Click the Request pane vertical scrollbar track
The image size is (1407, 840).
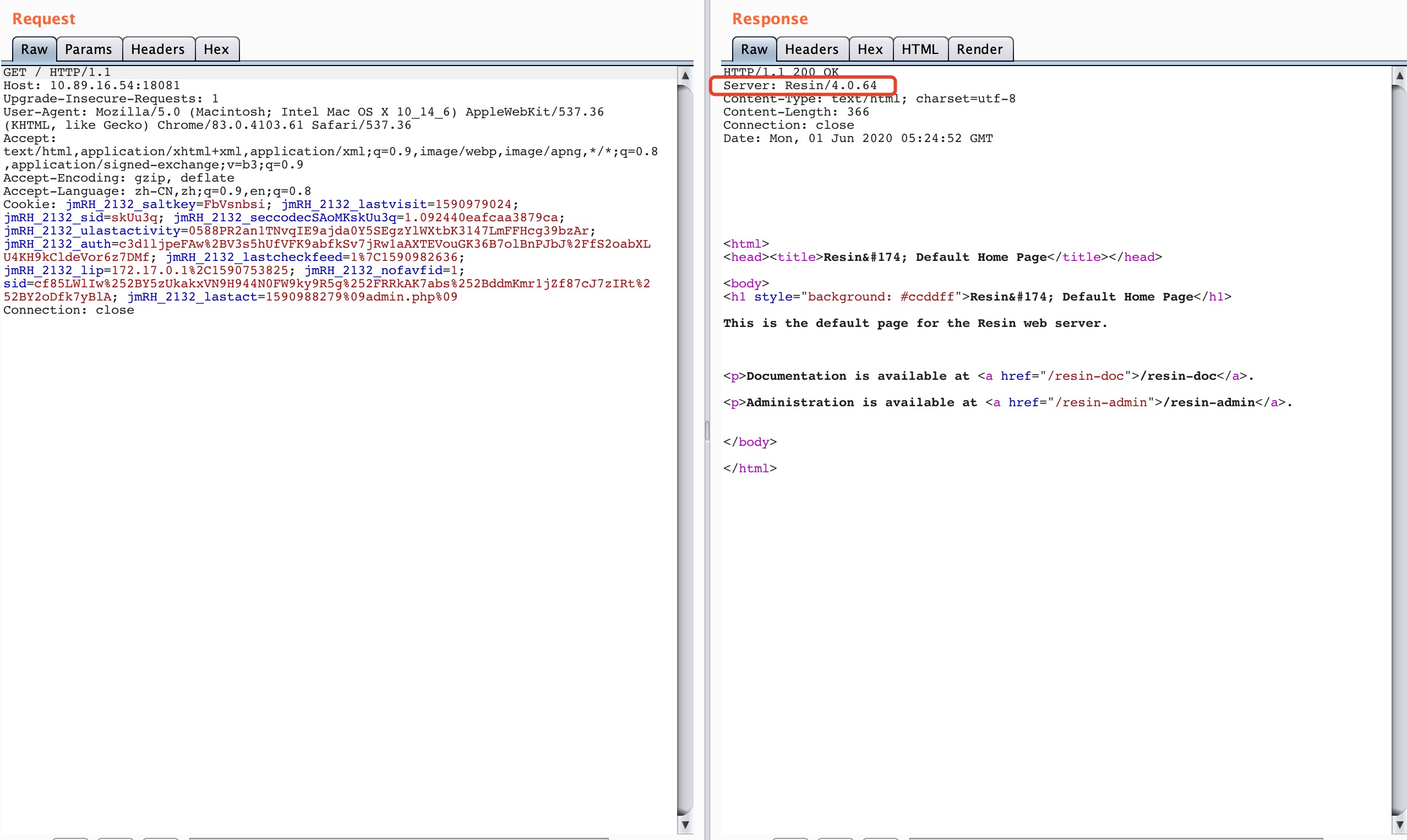(x=685, y=453)
